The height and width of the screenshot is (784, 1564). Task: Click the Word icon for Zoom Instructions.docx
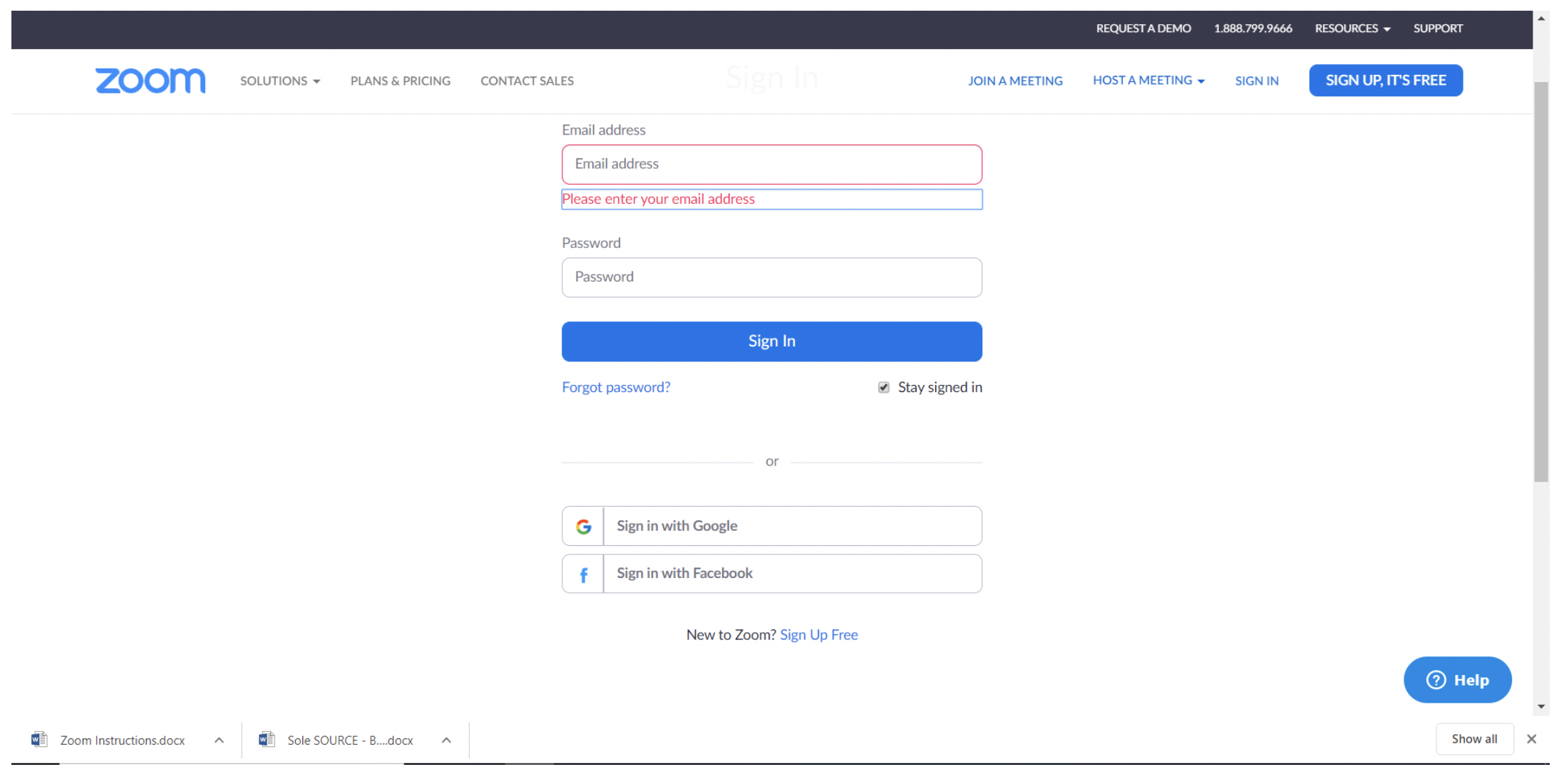coord(39,739)
